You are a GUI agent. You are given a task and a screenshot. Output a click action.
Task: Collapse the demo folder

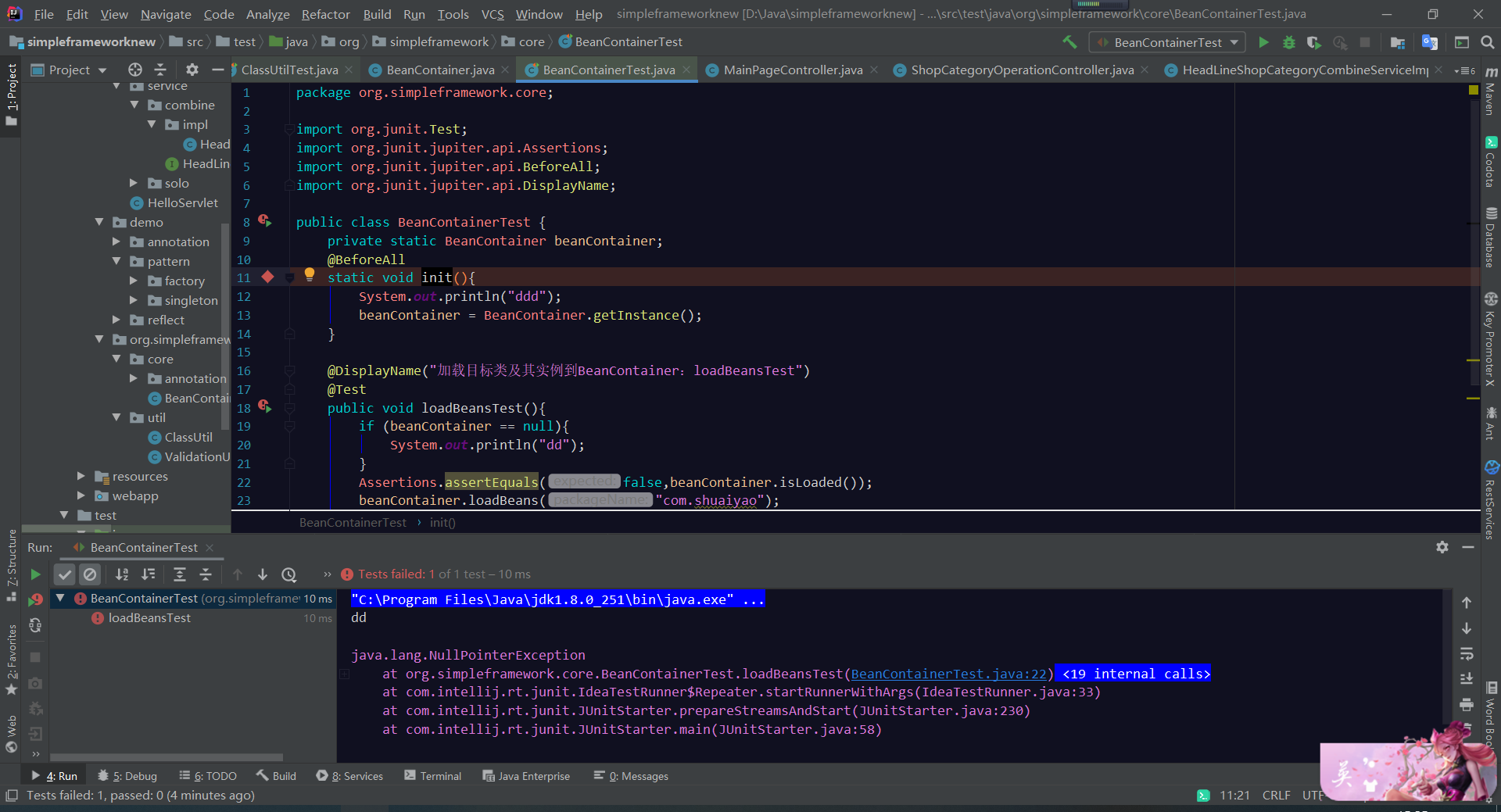[x=99, y=222]
